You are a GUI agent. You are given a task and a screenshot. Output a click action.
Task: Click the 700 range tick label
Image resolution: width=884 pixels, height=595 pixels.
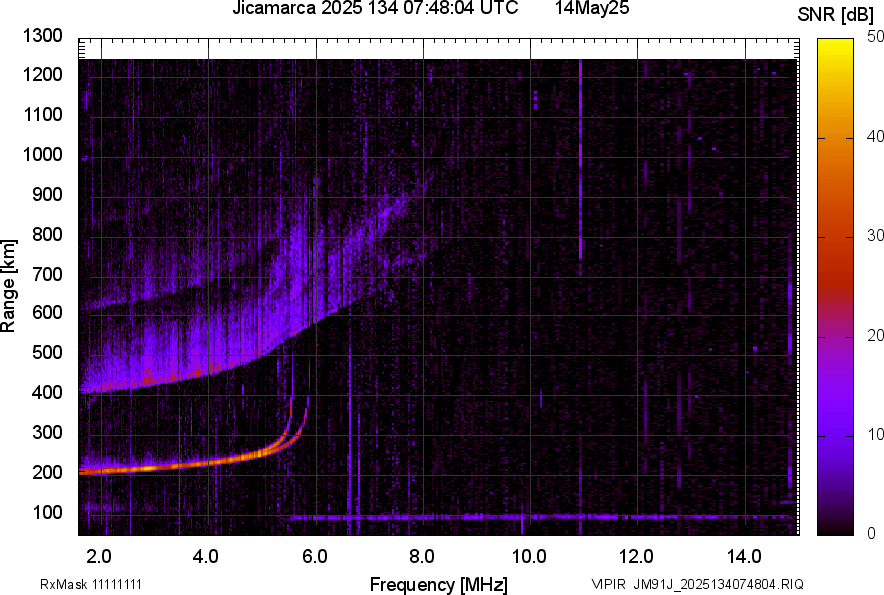(x=47, y=274)
